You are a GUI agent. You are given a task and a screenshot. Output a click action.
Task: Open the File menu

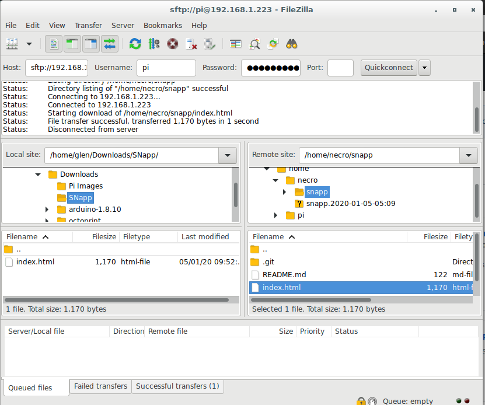(x=11, y=25)
